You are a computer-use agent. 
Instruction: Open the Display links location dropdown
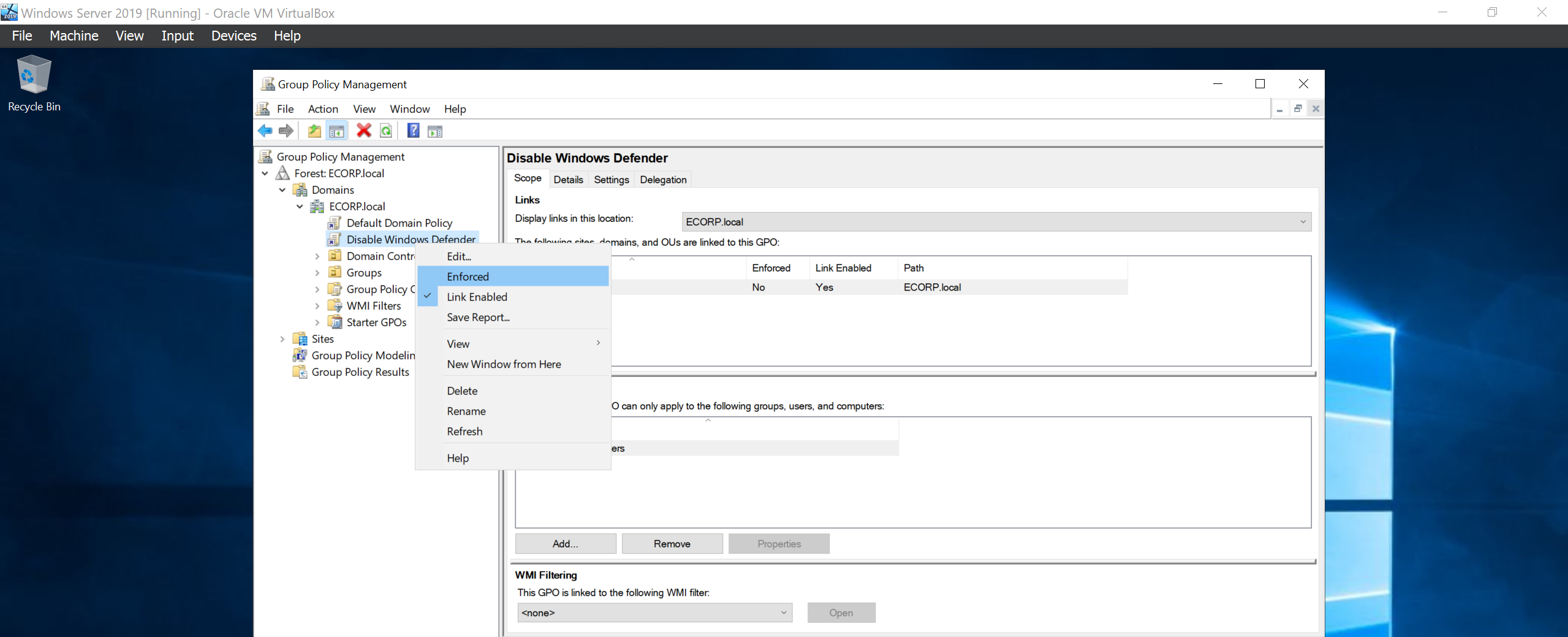coord(996,221)
